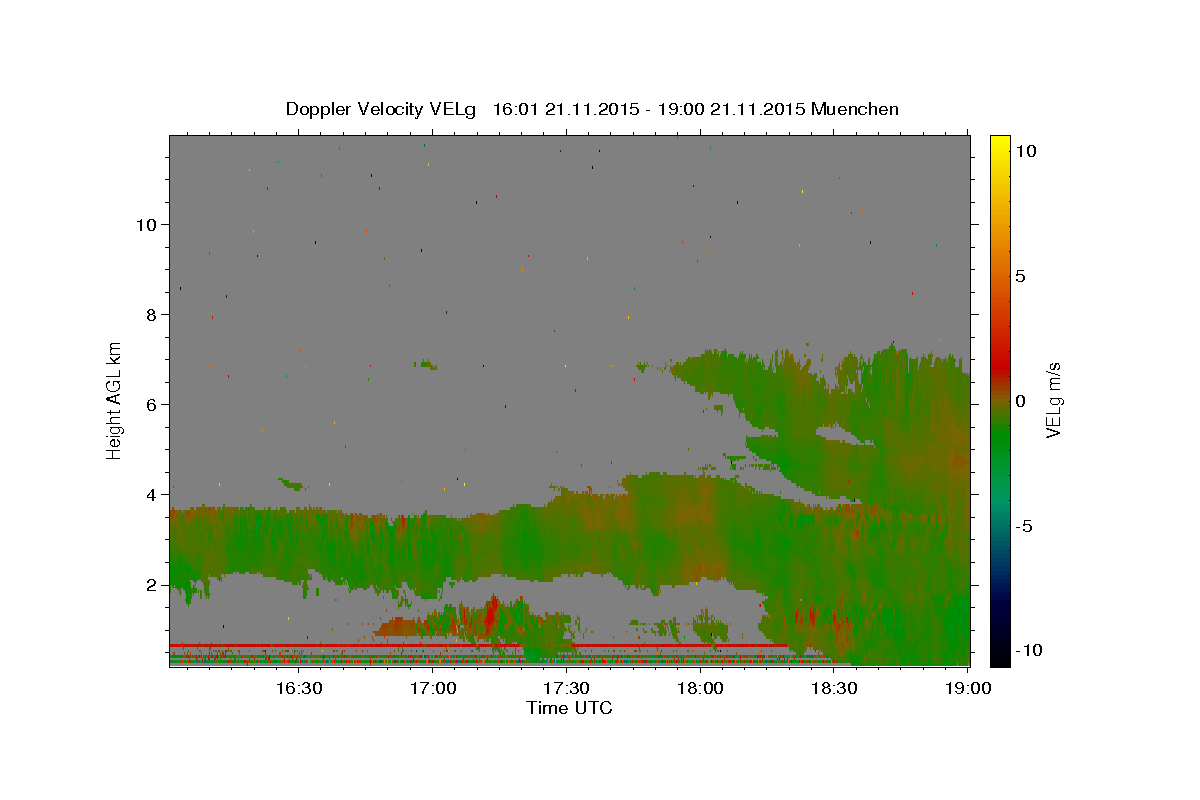
Task: Click the height axis label '2'
Action: click(x=152, y=585)
